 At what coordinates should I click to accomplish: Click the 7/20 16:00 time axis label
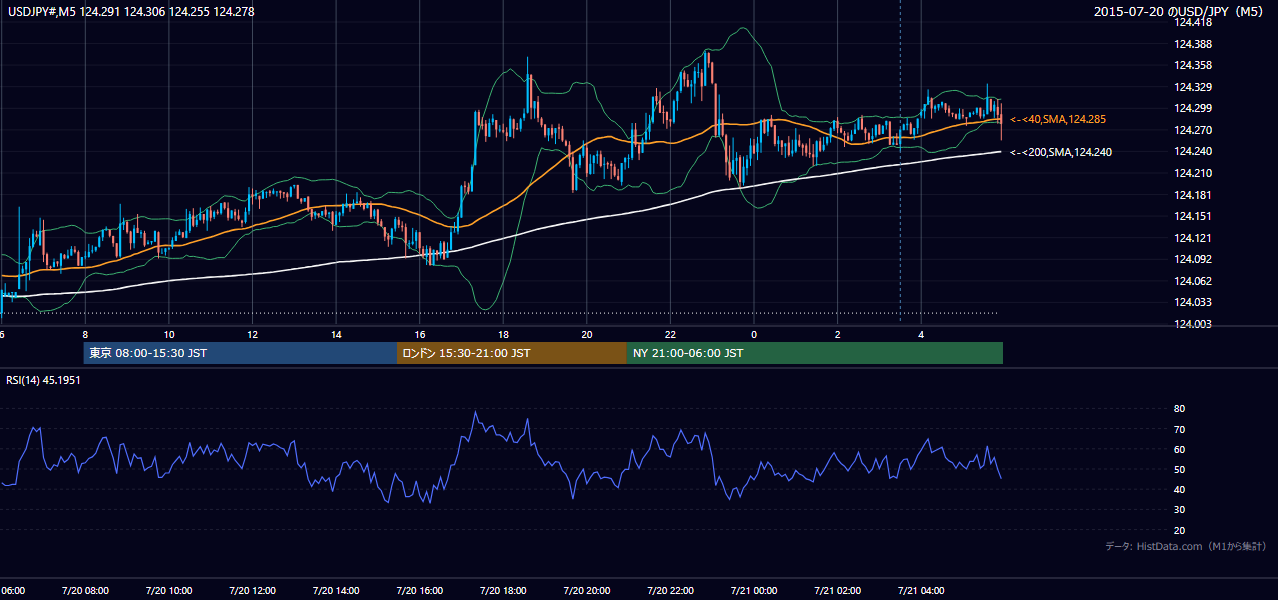point(419,591)
